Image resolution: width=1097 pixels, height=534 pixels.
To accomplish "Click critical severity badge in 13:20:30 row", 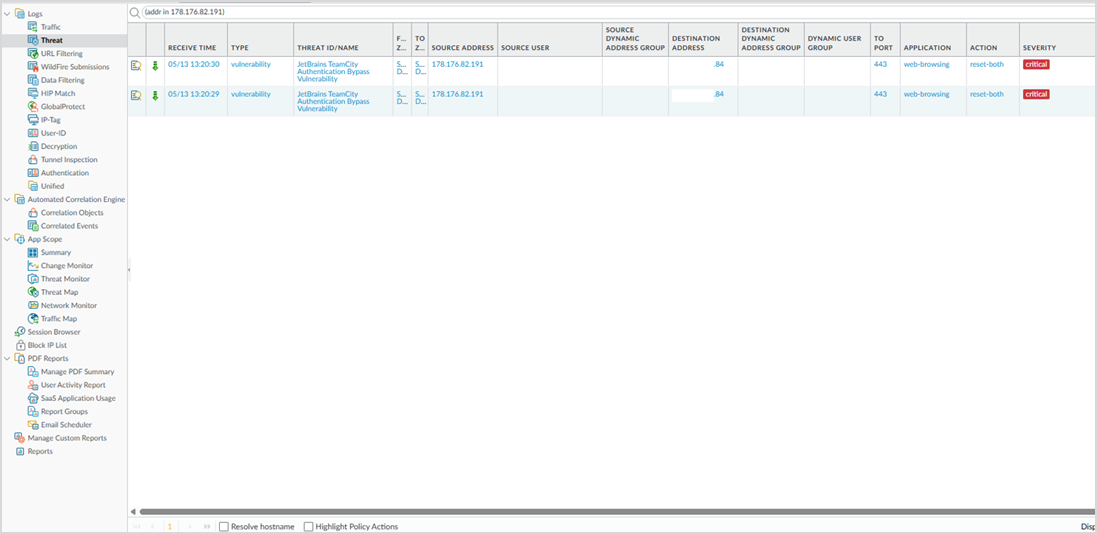I will 1036,64.
